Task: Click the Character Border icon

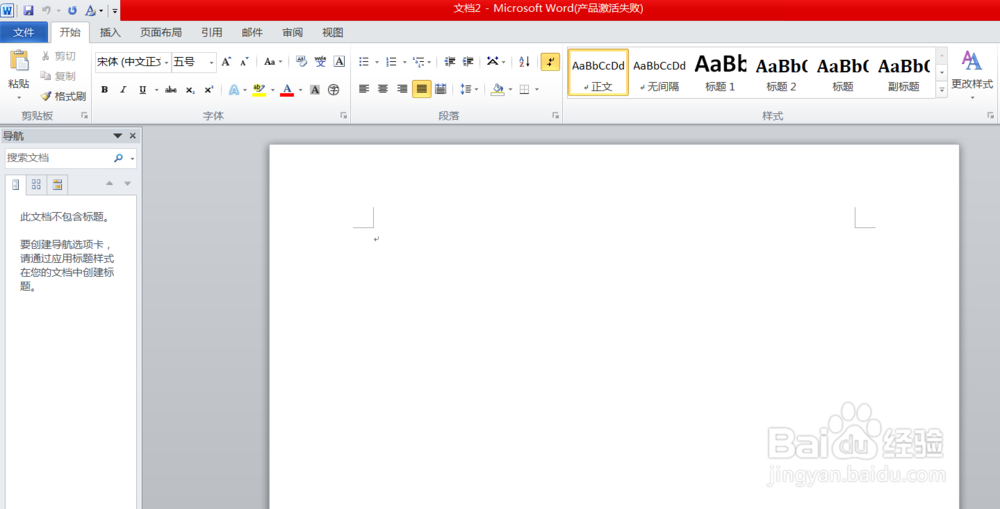Action: 339,62
